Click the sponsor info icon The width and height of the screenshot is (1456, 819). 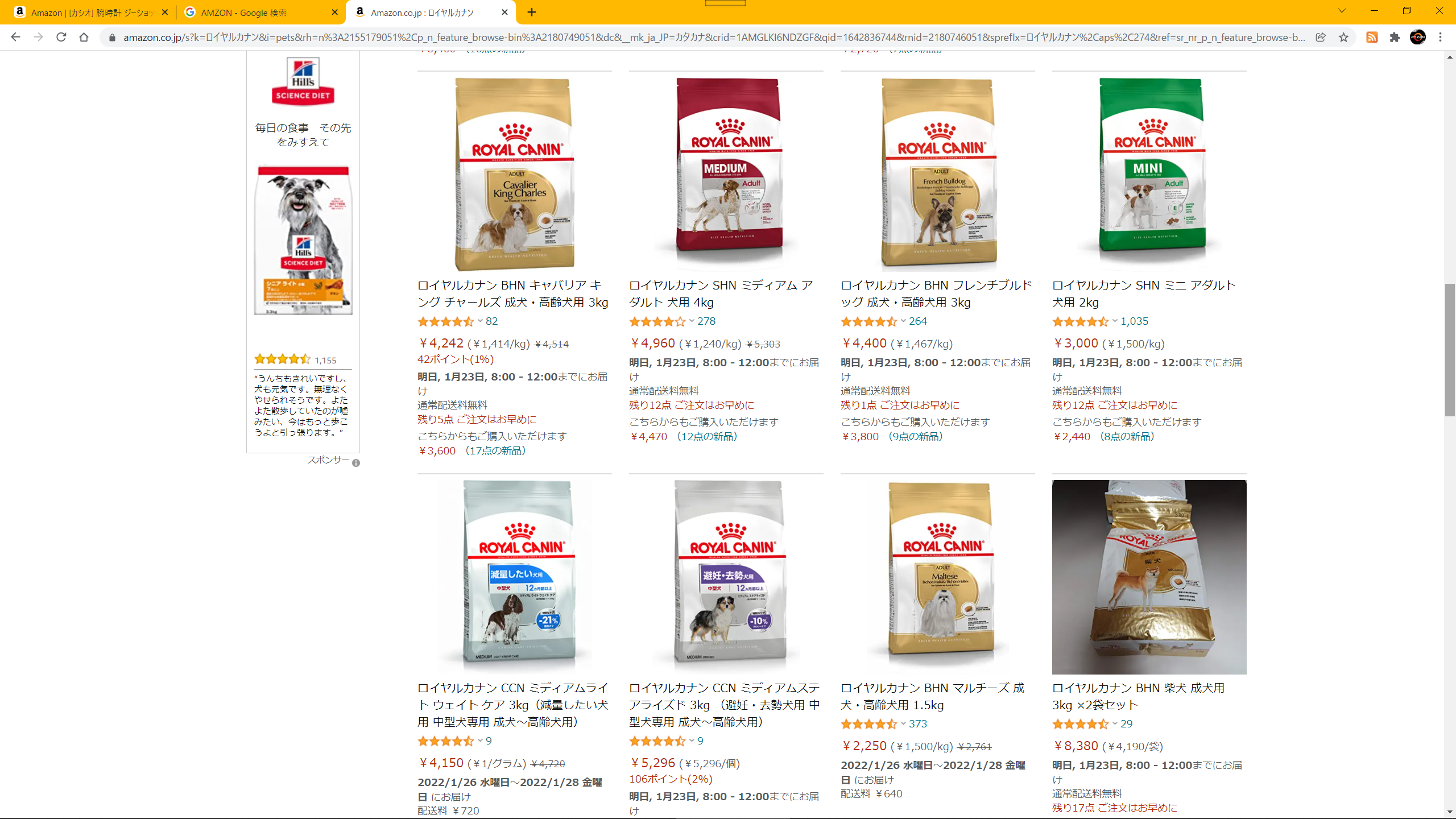pyautogui.click(x=356, y=463)
